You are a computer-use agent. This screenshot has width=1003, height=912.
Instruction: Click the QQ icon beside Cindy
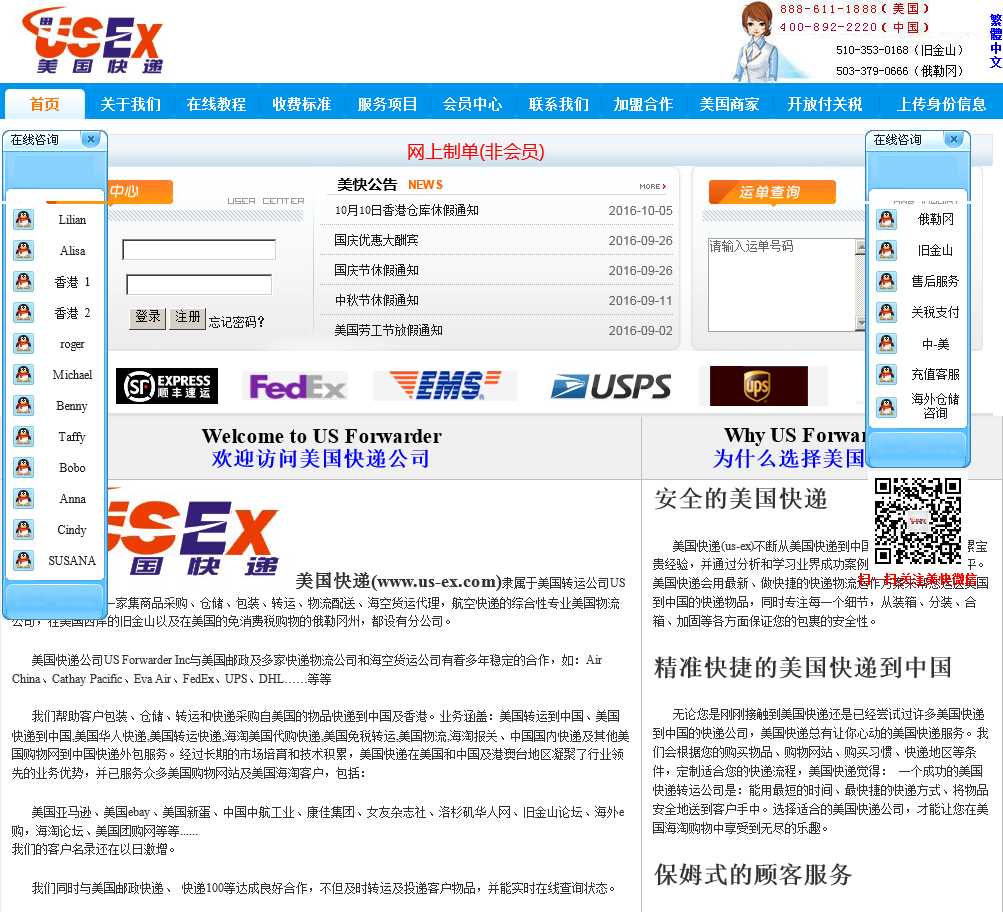point(24,530)
